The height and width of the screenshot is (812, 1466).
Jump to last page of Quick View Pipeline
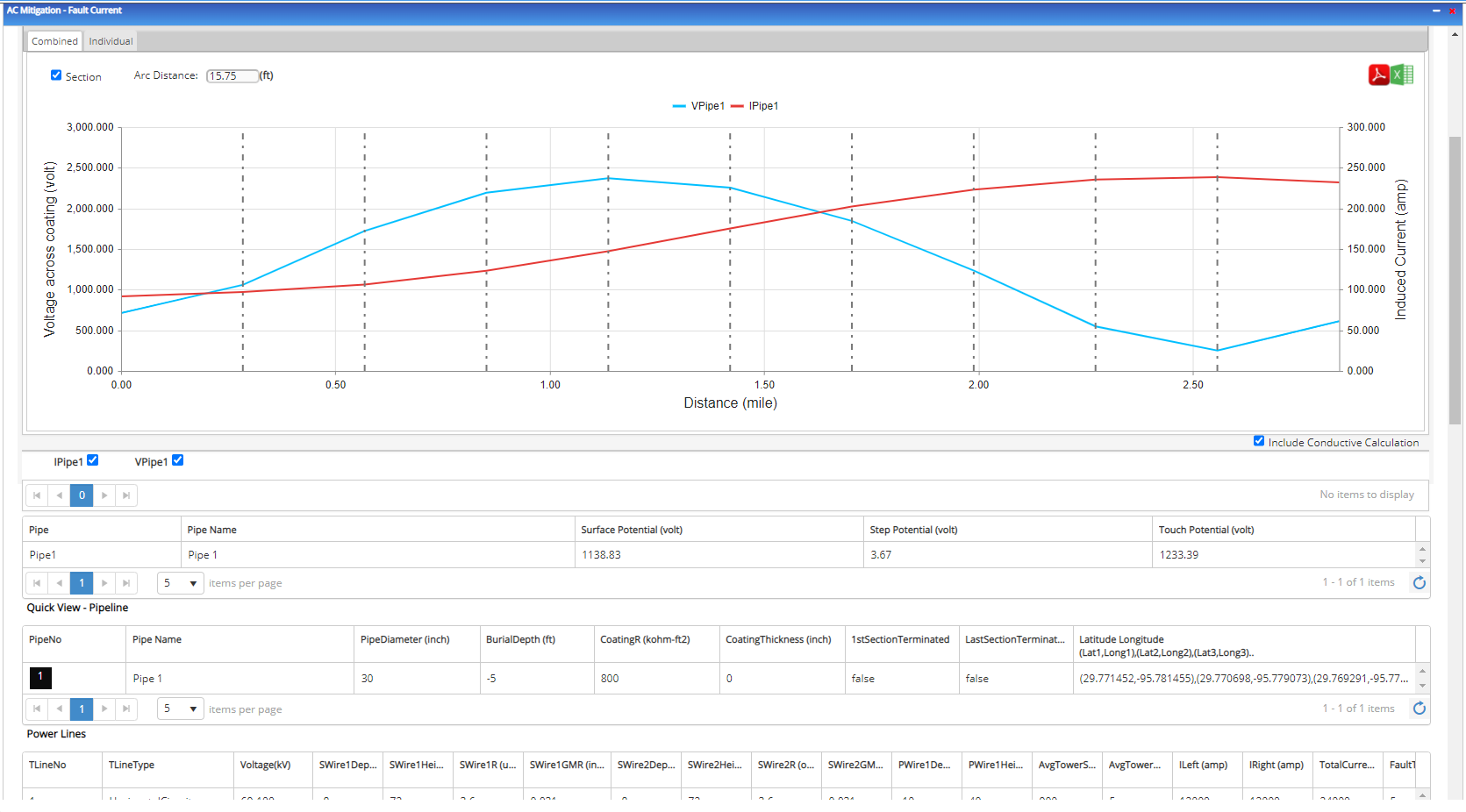point(126,709)
